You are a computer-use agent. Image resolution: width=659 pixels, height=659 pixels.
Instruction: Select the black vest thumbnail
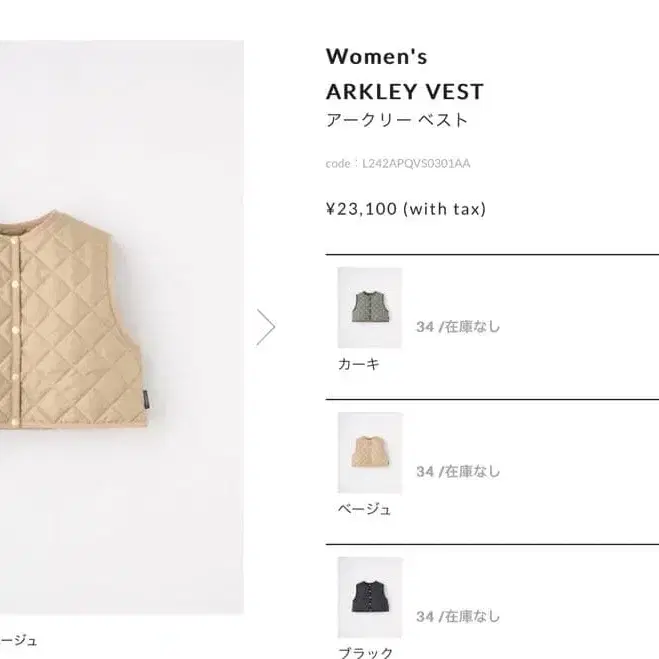coord(369,597)
